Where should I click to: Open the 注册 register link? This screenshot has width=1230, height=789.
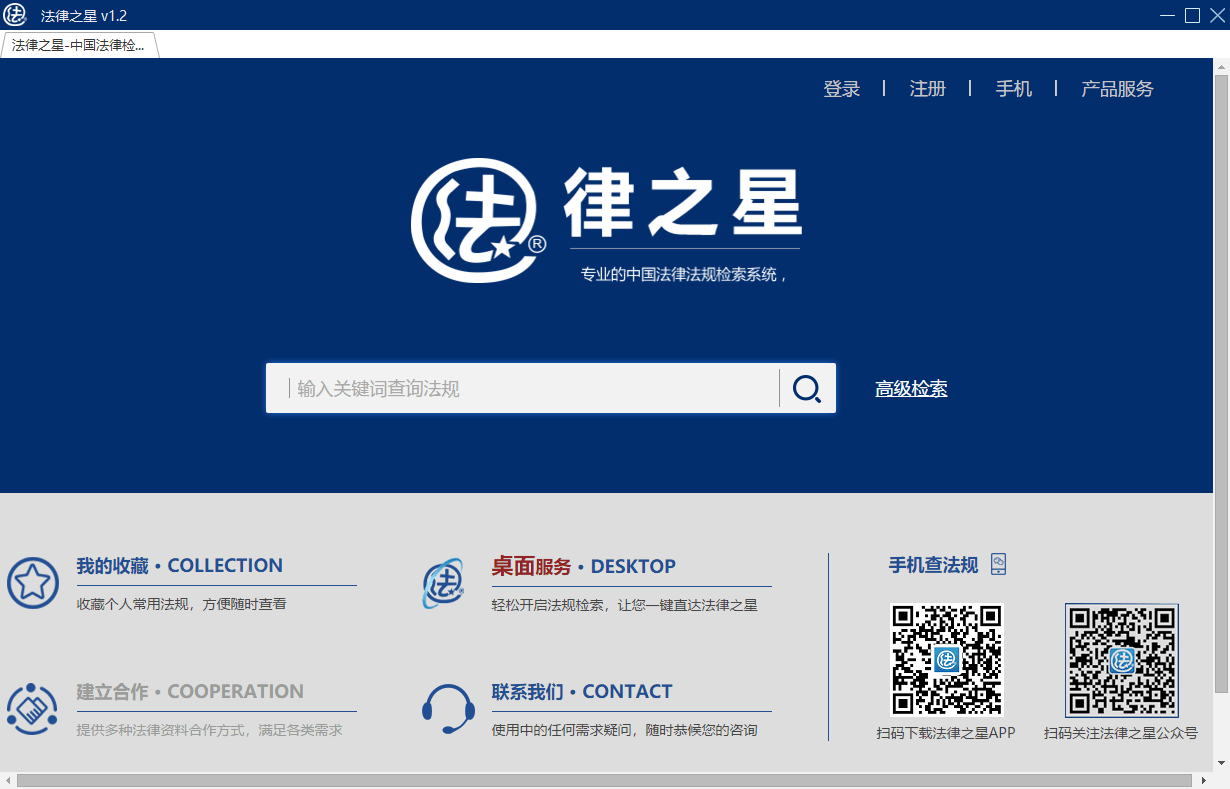tap(928, 89)
